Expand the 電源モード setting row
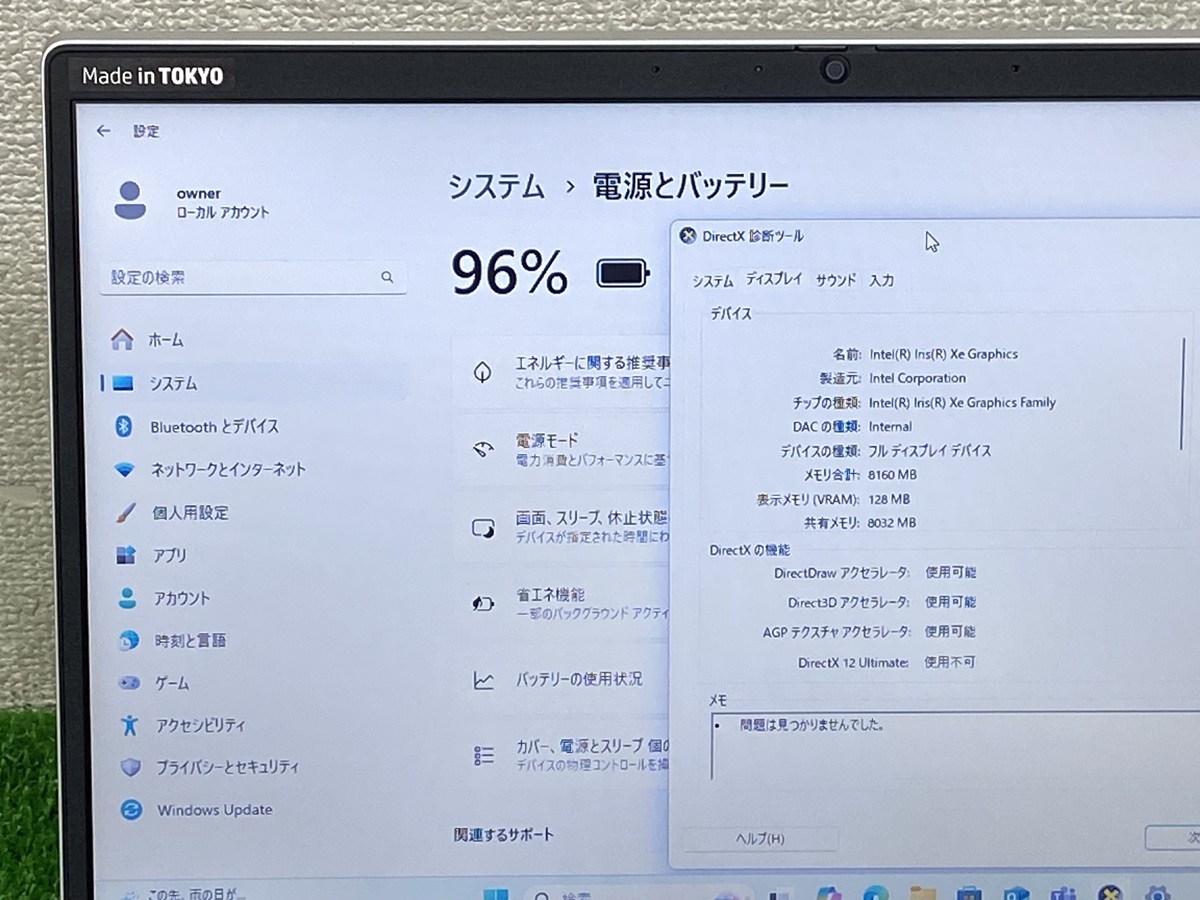 (561, 450)
